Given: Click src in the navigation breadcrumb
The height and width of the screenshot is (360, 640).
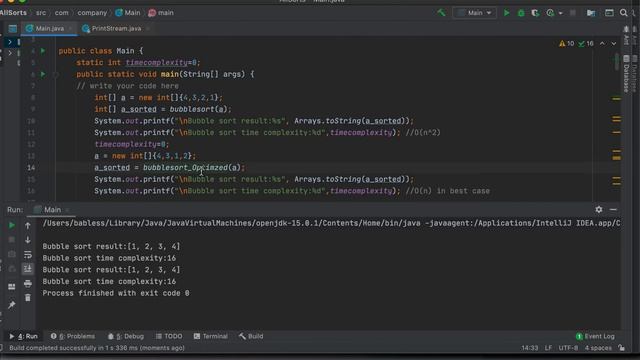Looking at the screenshot, I should point(41,13).
